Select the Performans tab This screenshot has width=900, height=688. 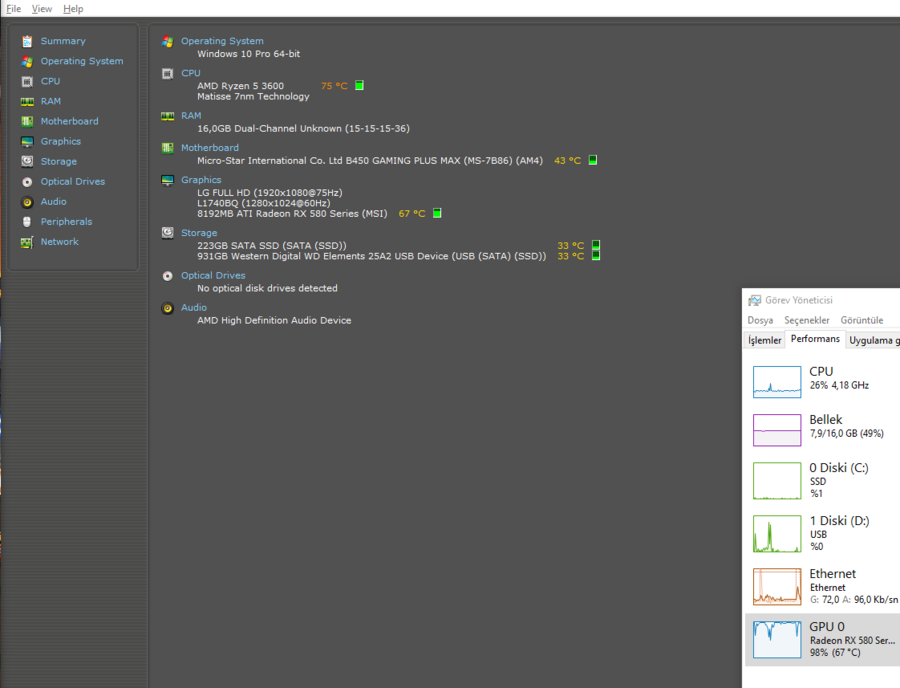point(815,339)
